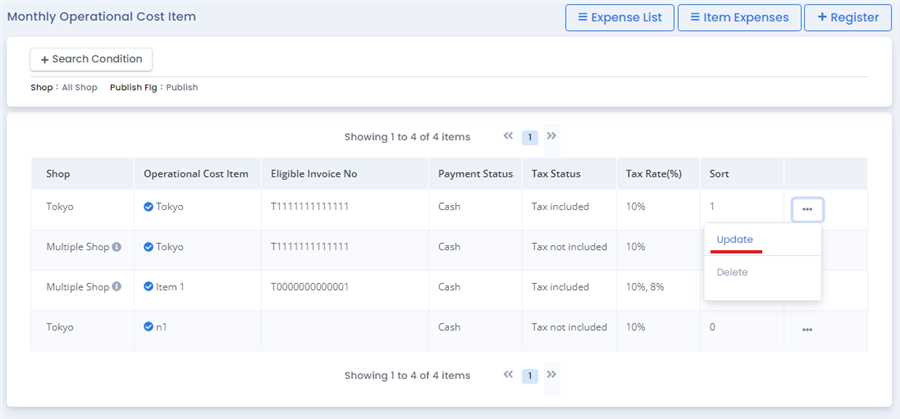
Task: Open the Expense List page
Action: tap(619, 17)
